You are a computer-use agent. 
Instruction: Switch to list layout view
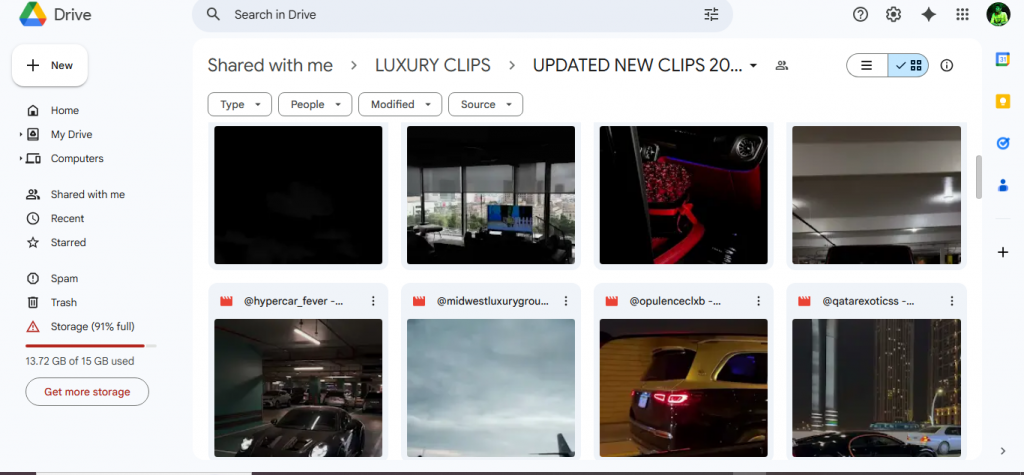[x=867, y=65]
